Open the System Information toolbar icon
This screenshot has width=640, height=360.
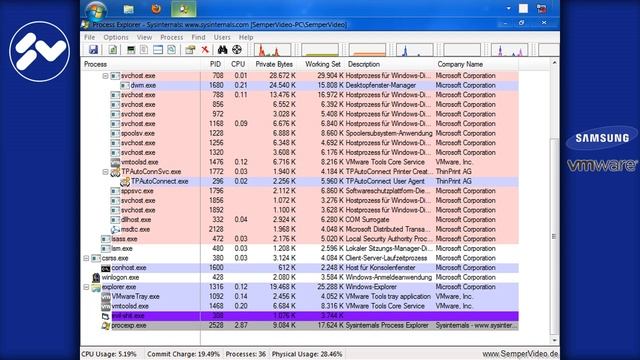(131, 50)
